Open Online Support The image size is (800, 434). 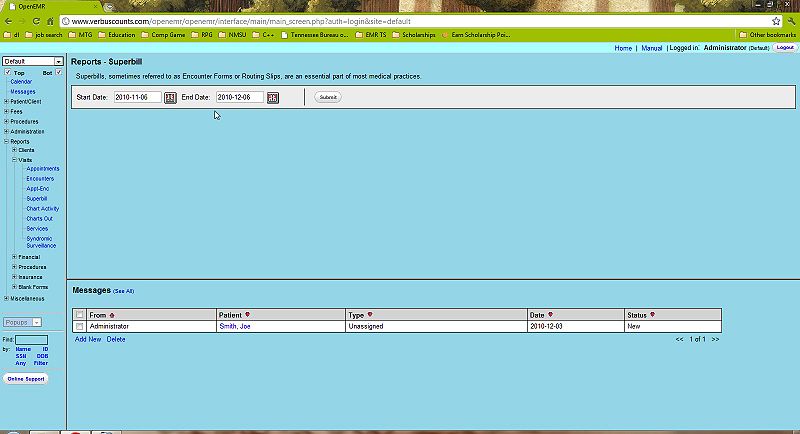(x=26, y=379)
